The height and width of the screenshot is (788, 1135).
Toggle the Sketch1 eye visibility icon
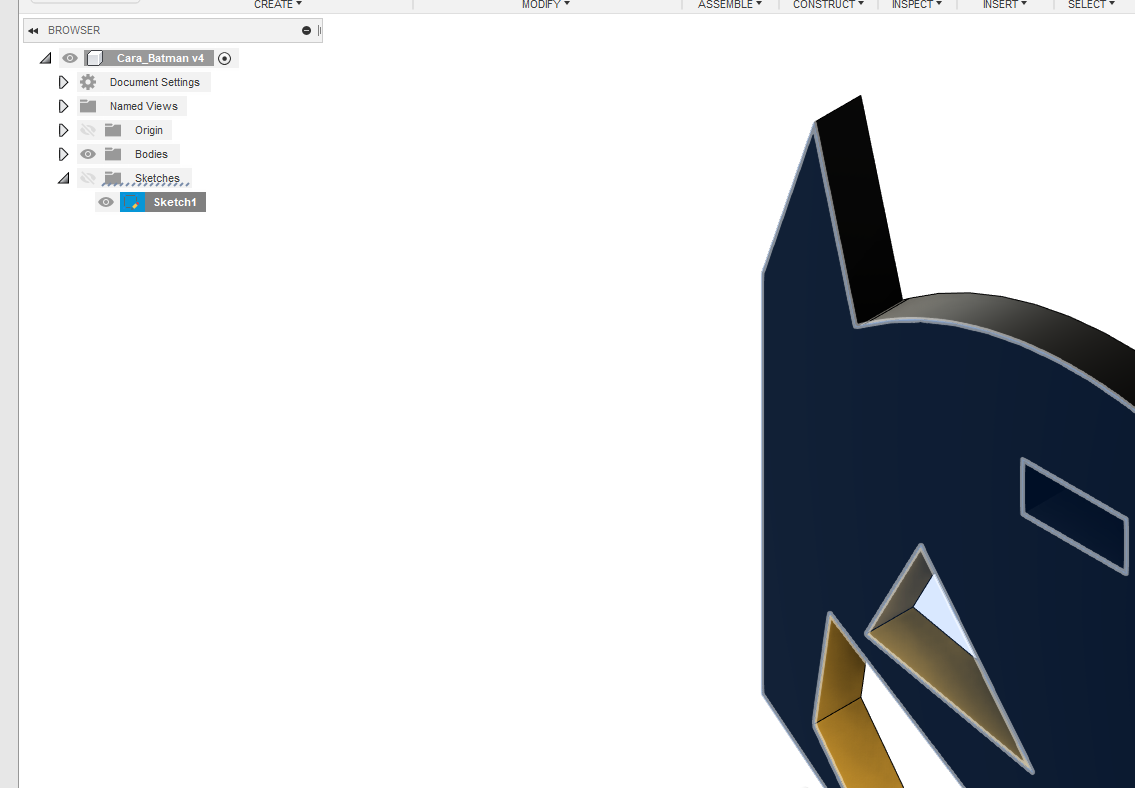(106, 202)
